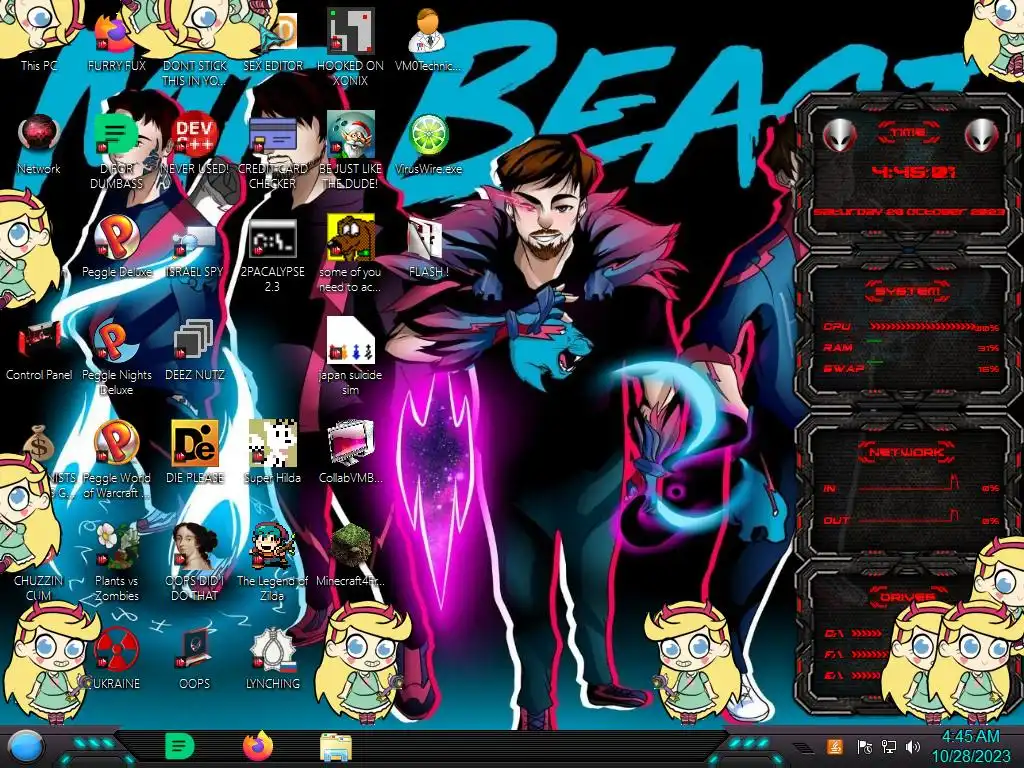The width and height of the screenshot is (1024, 768).
Task: Click the network OUT graph line
Action: pyautogui.click(x=909, y=517)
